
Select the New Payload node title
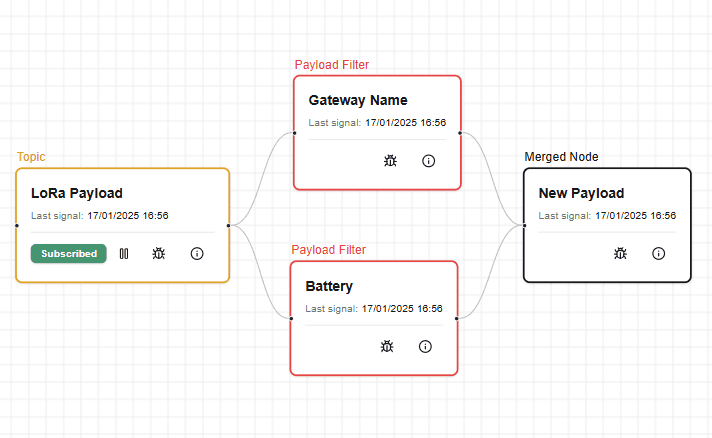[581, 193]
